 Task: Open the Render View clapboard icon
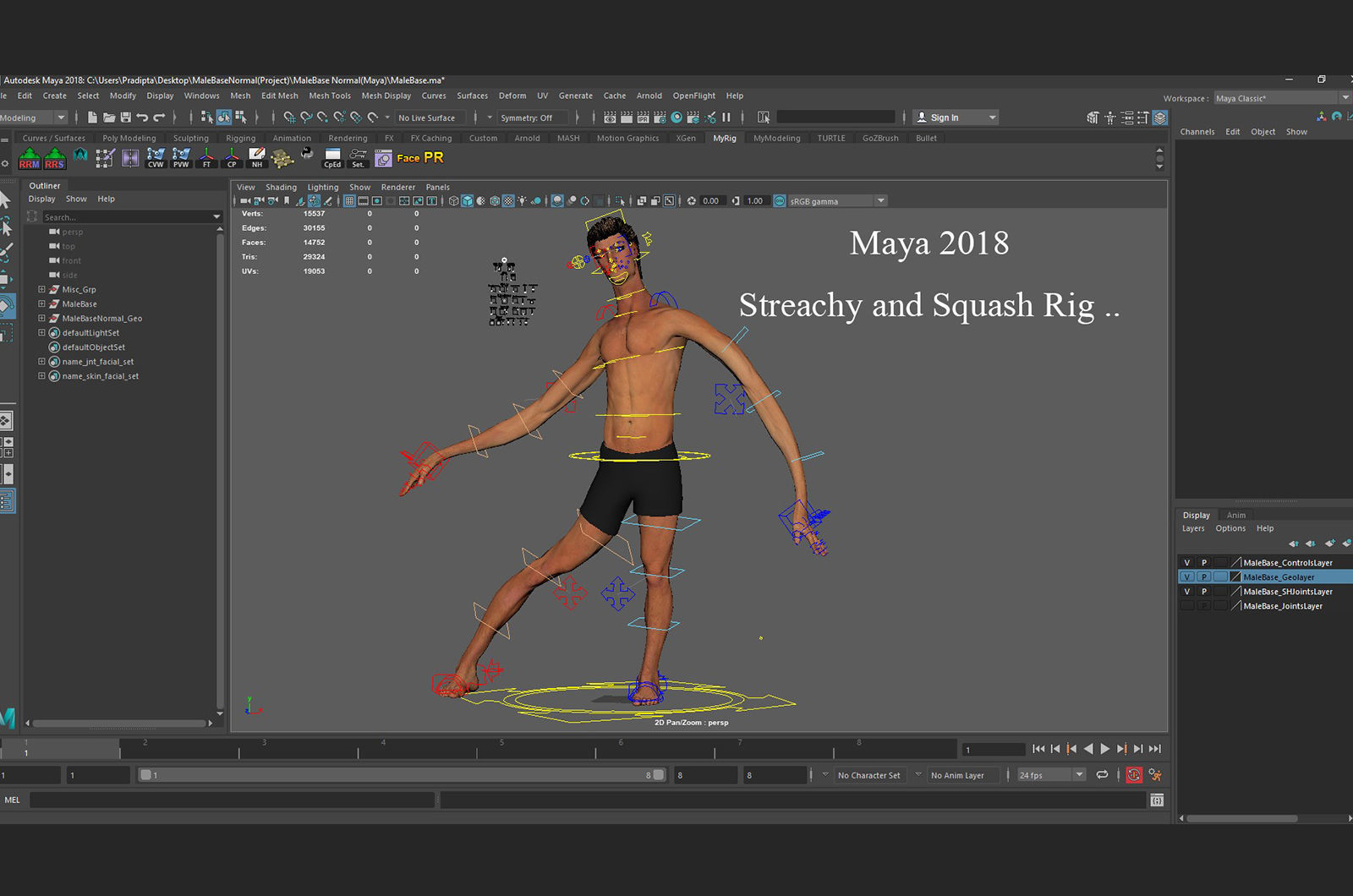pyautogui.click(x=610, y=117)
